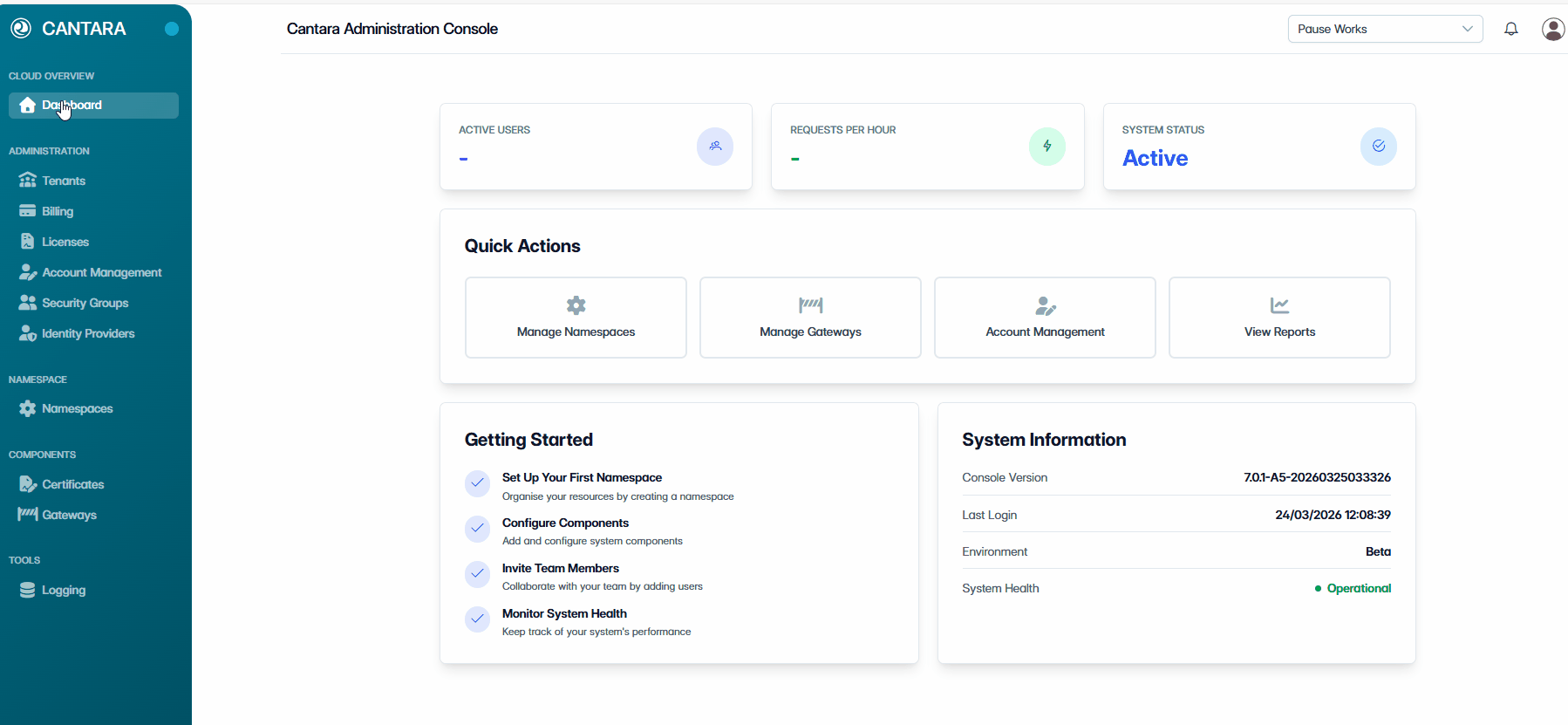Screen dimensions: 1568x725
Task: Expand the tenant selector chevron arrow
Action: click(1468, 29)
